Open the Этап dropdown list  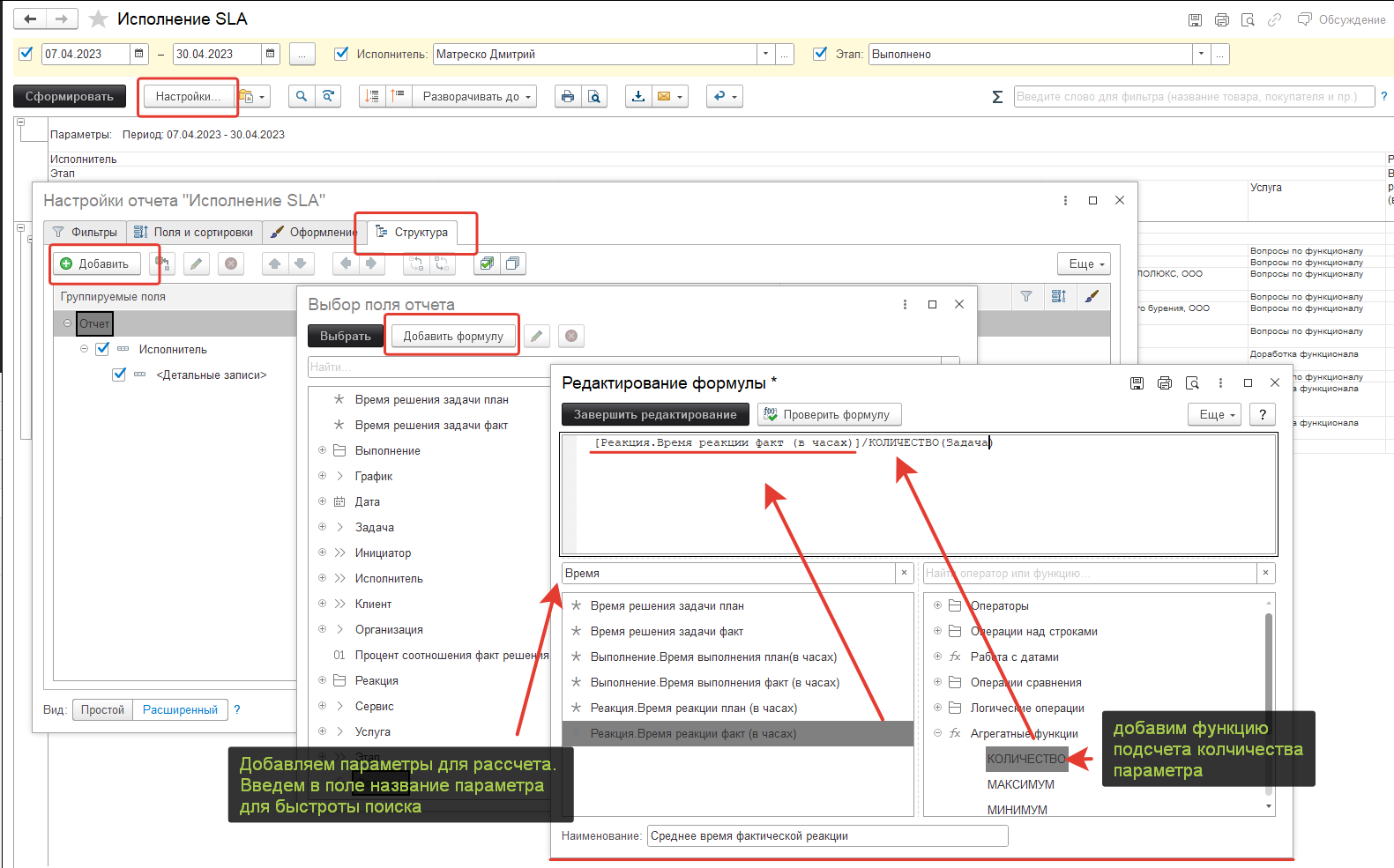[1200, 54]
